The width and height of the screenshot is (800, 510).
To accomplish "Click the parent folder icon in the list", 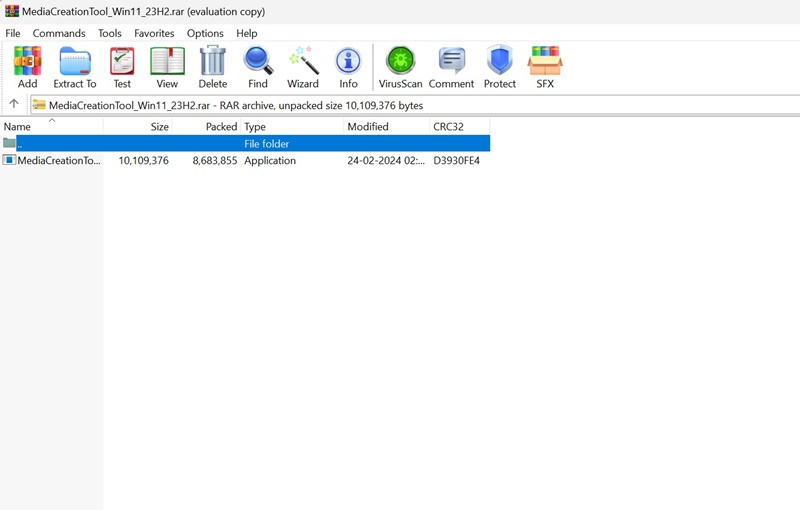I will pyautogui.click(x=9, y=143).
